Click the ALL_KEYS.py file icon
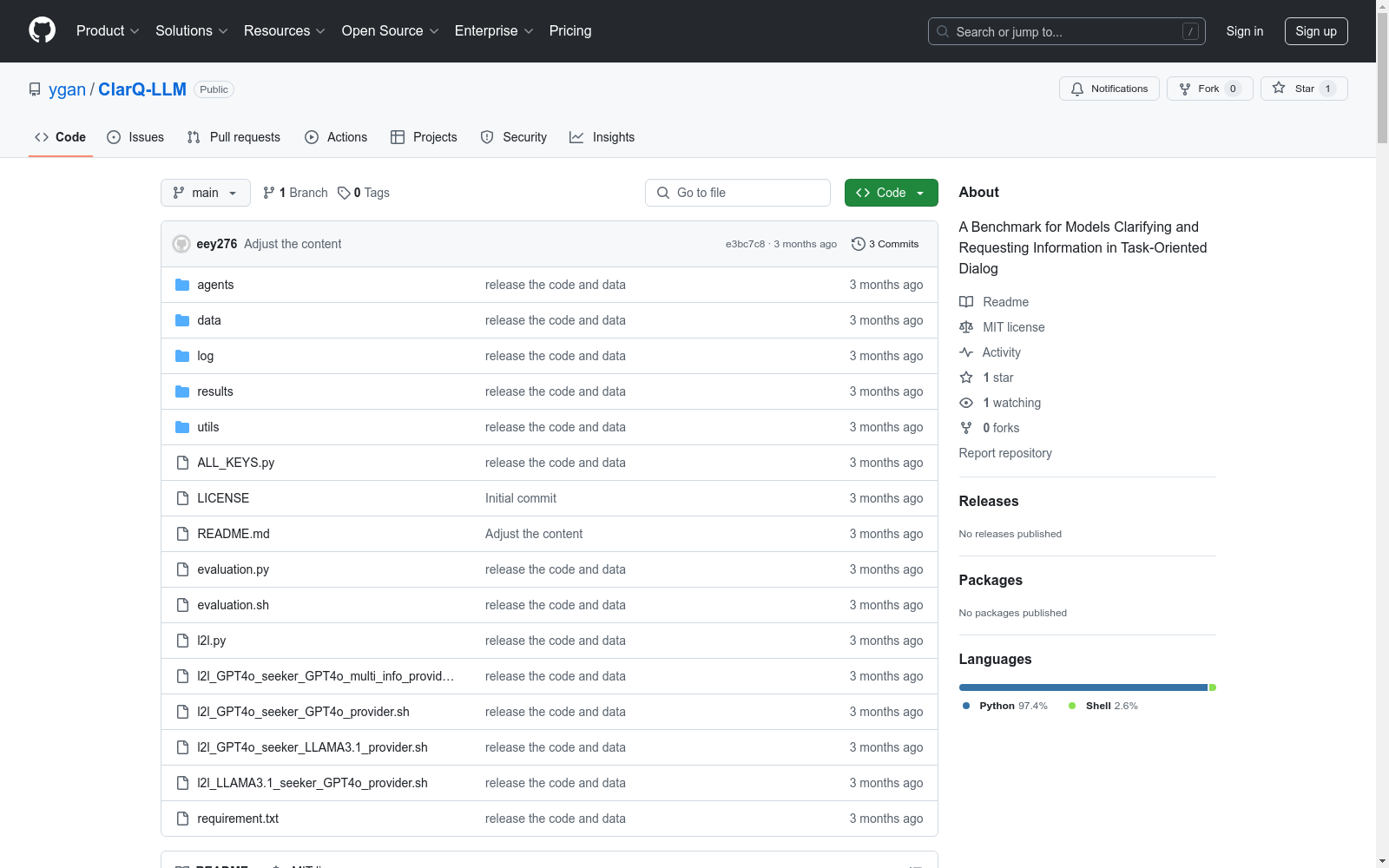The image size is (1389, 868). [x=182, y=463]
